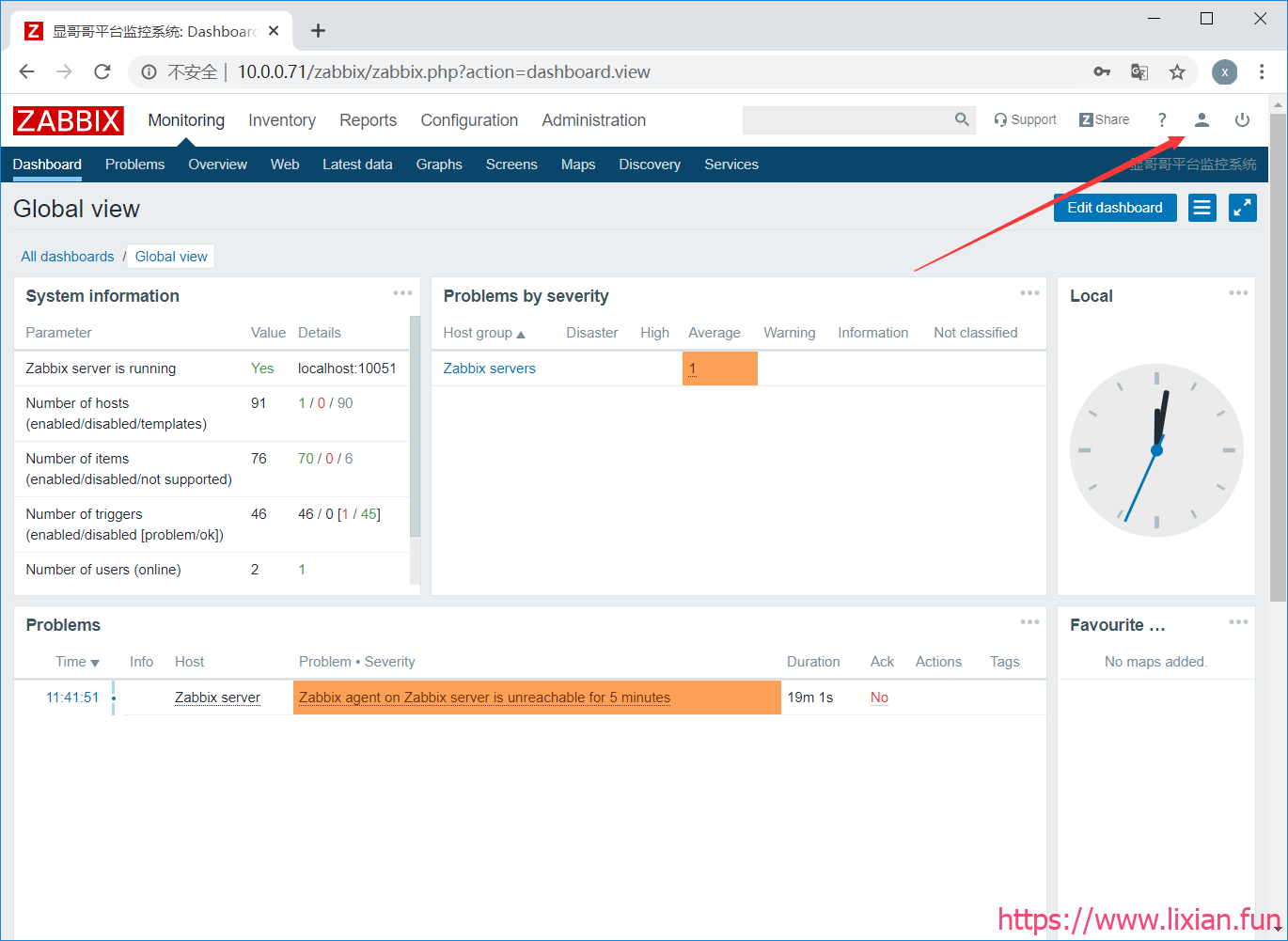Toggle fullscreen kiosk mode button
Viewport: 1288px width, 941px height.
pos(1243,208)
